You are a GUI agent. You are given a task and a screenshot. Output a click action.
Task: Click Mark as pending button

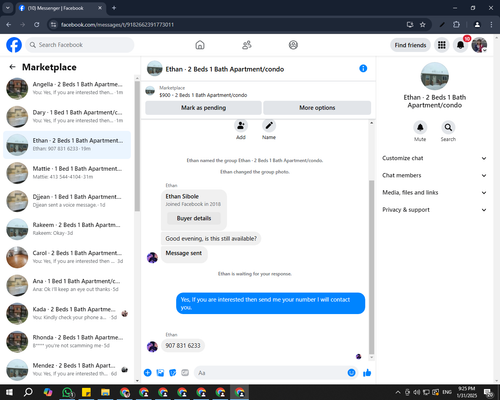[x=203, y=108]
